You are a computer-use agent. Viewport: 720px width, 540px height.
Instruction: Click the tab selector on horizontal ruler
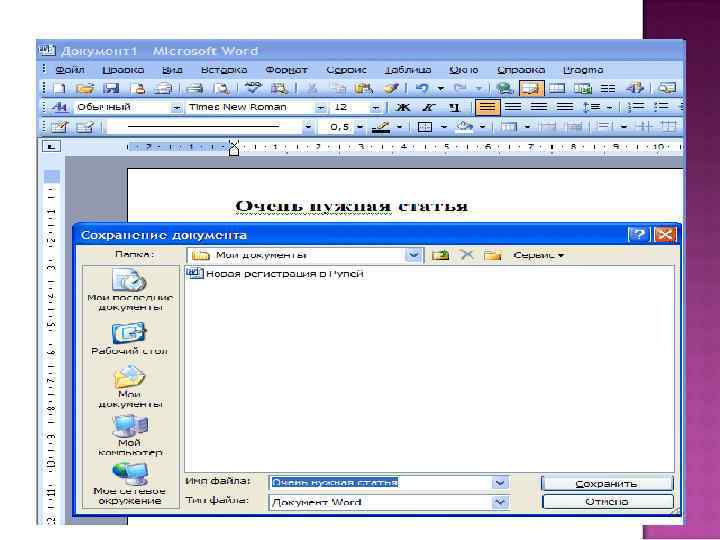click(51, 146)
